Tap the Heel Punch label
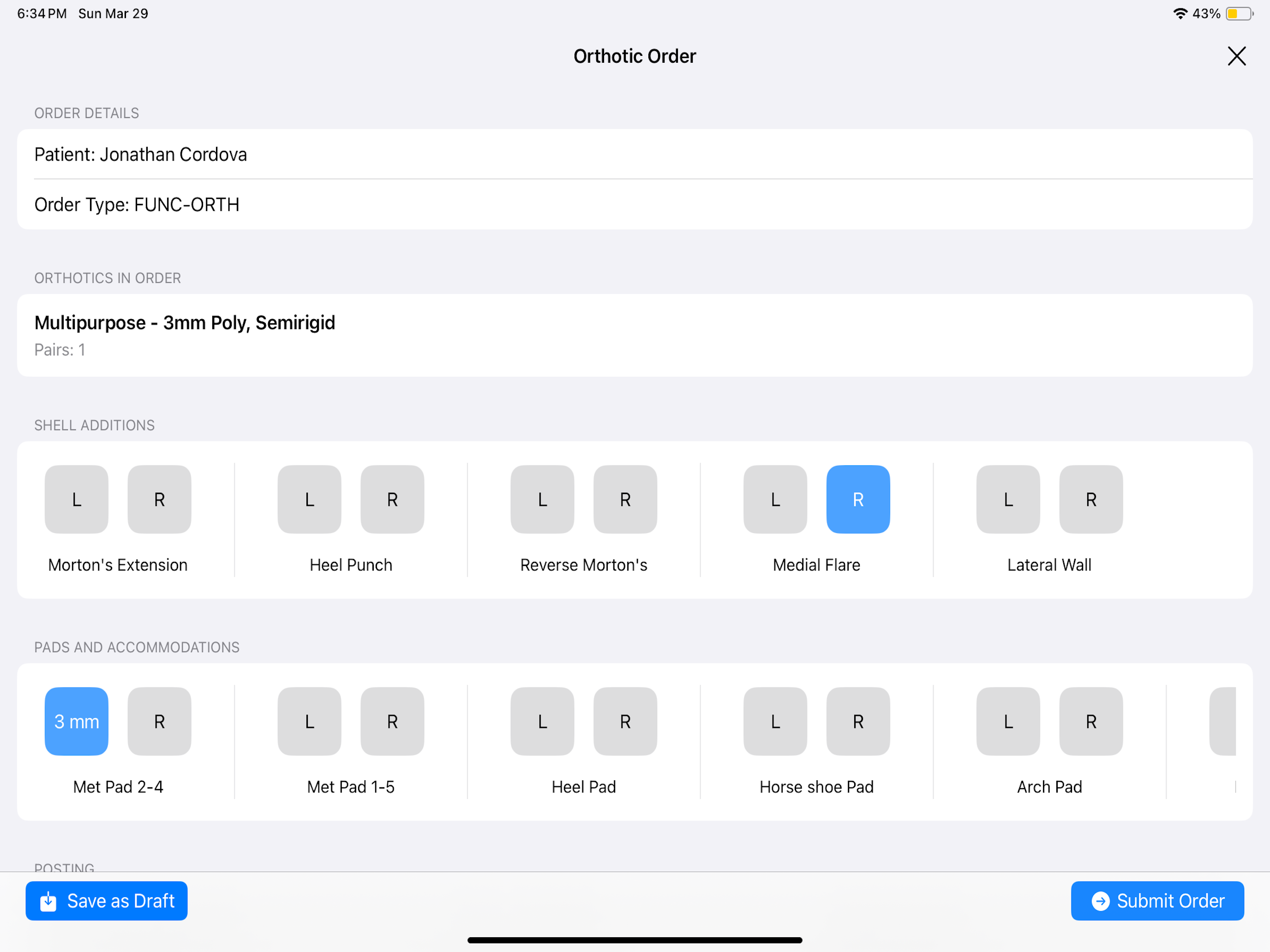The height and width of the screenshot is (952, 1270). click(x=351, y=565)
